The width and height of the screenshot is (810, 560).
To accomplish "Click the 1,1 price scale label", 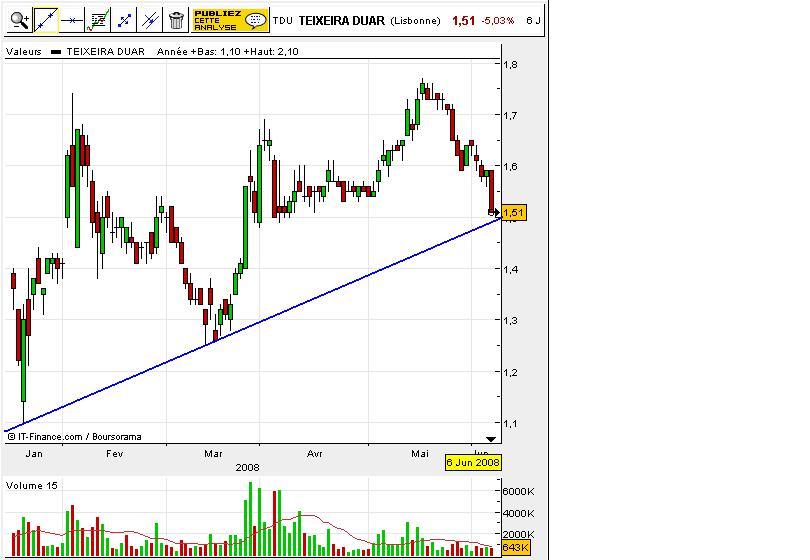I will [x=510, y=424].
